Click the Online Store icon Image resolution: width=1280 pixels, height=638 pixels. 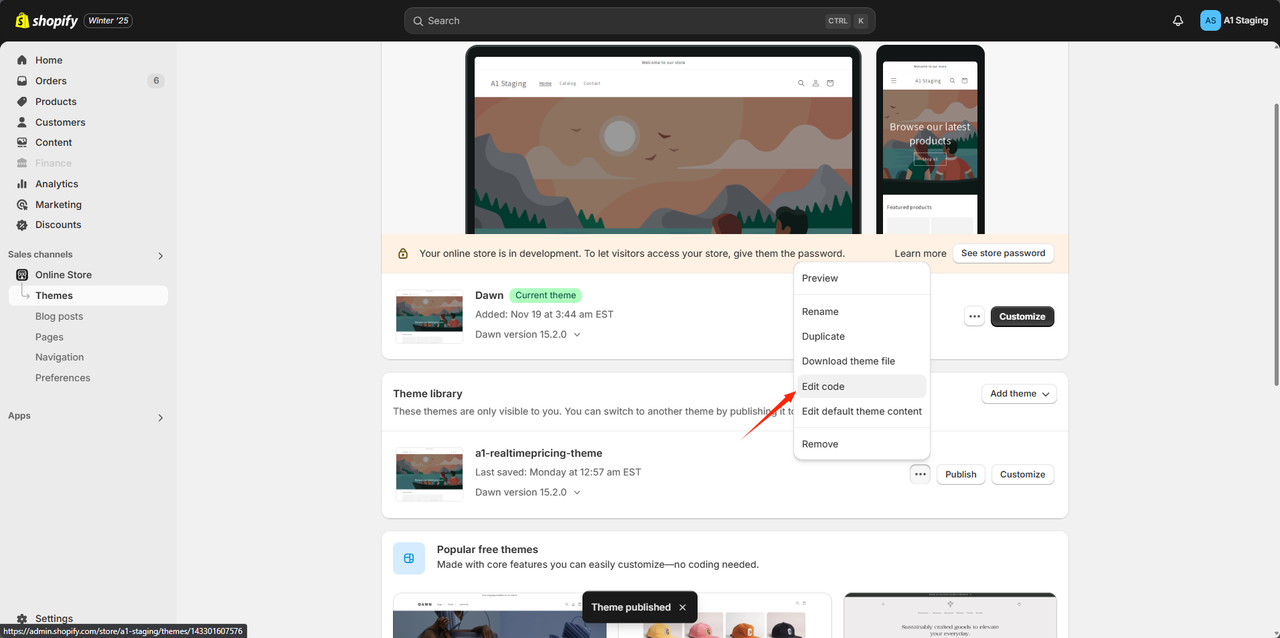[x=22, y=275]
